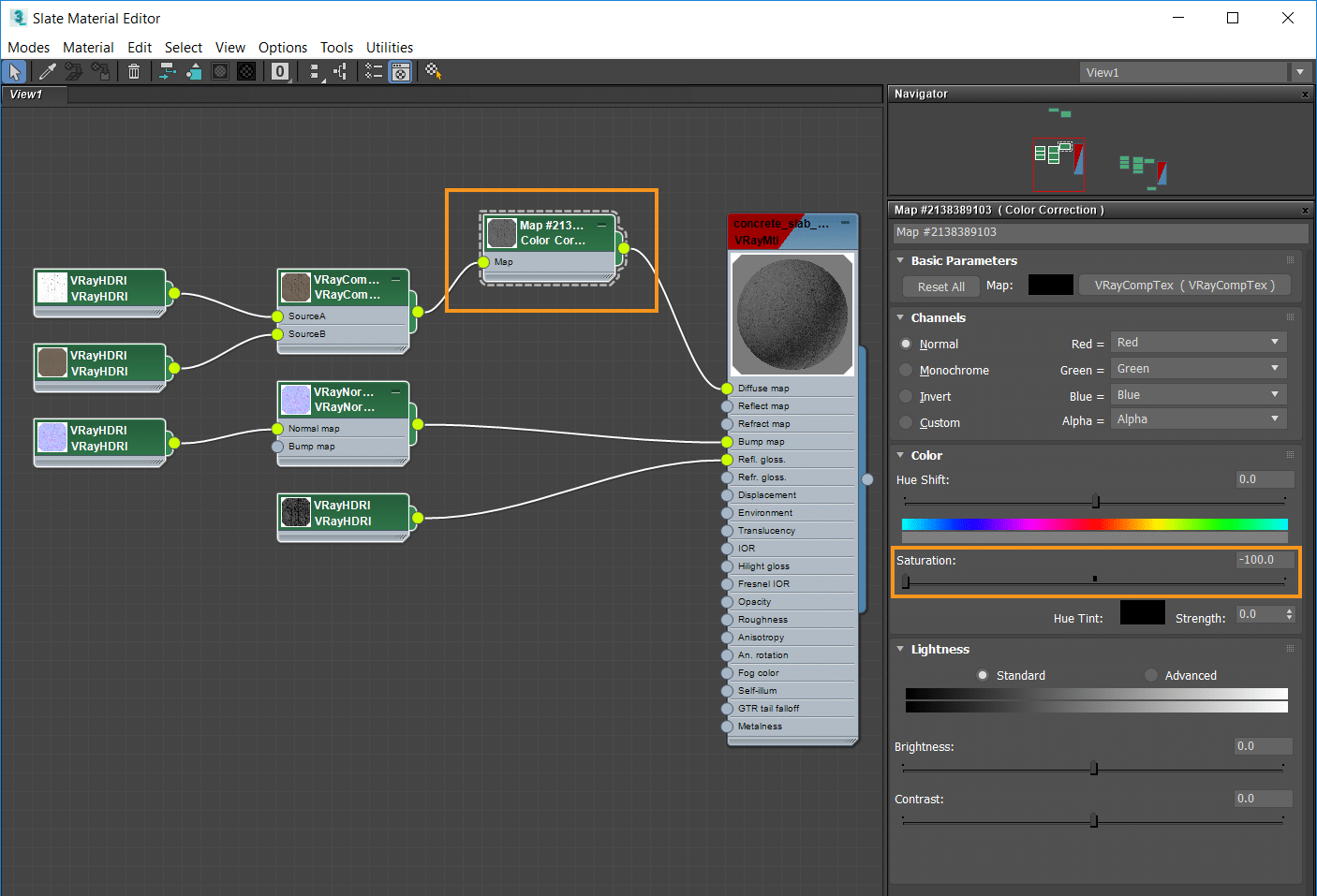Open the Map color swatch

1051,285
